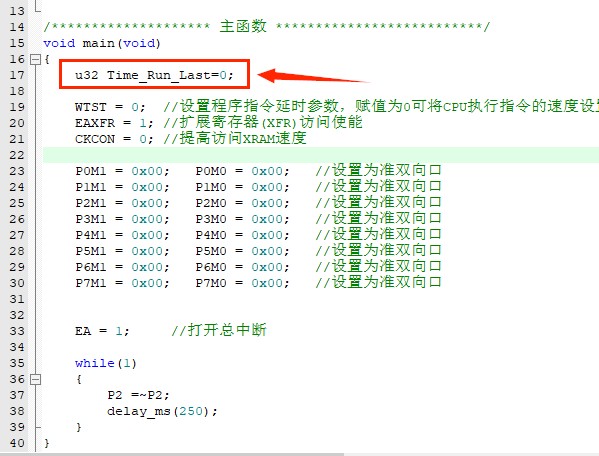
Task: Click the first 'void' keyword on line 15
Action: [x=59, y=43]
